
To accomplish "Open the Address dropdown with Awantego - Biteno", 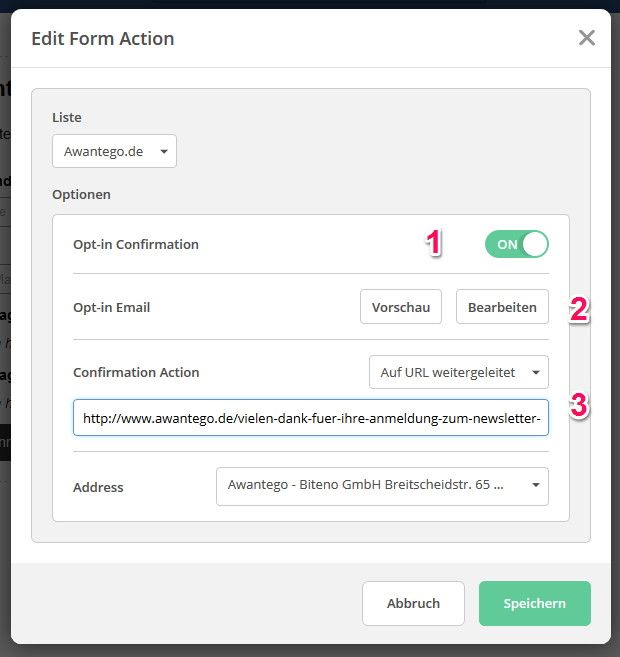I will [x=382, y=487].
